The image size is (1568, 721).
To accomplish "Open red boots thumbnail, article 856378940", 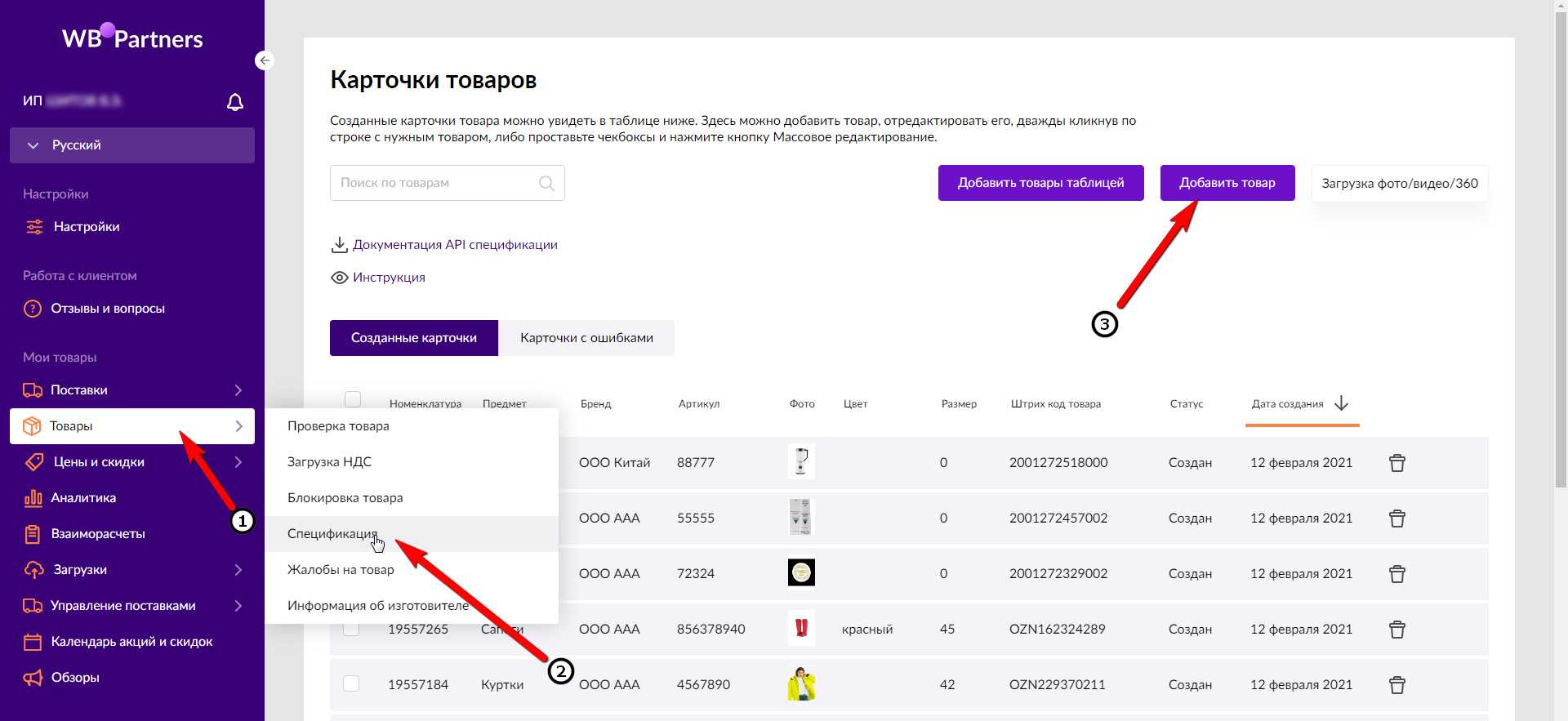I will click(801, 628).
